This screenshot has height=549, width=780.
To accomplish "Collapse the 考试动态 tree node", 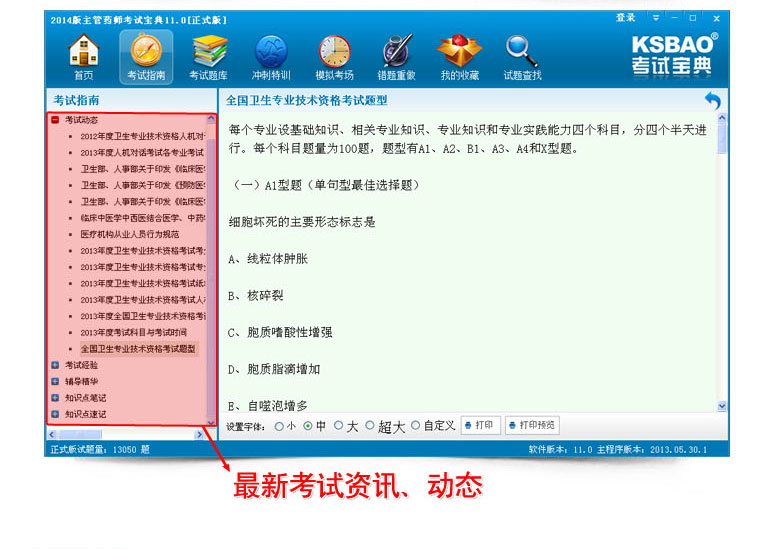I will [x=56, y=120].
